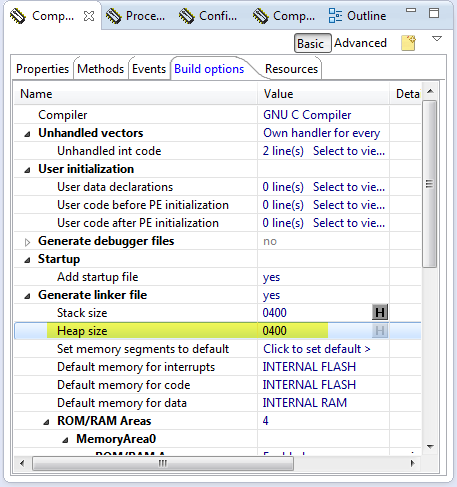The width and height of the screenshot is (457, 487).
Task: Select the ROM/RAM Areas value 4
Action: (x=265, y=421)
